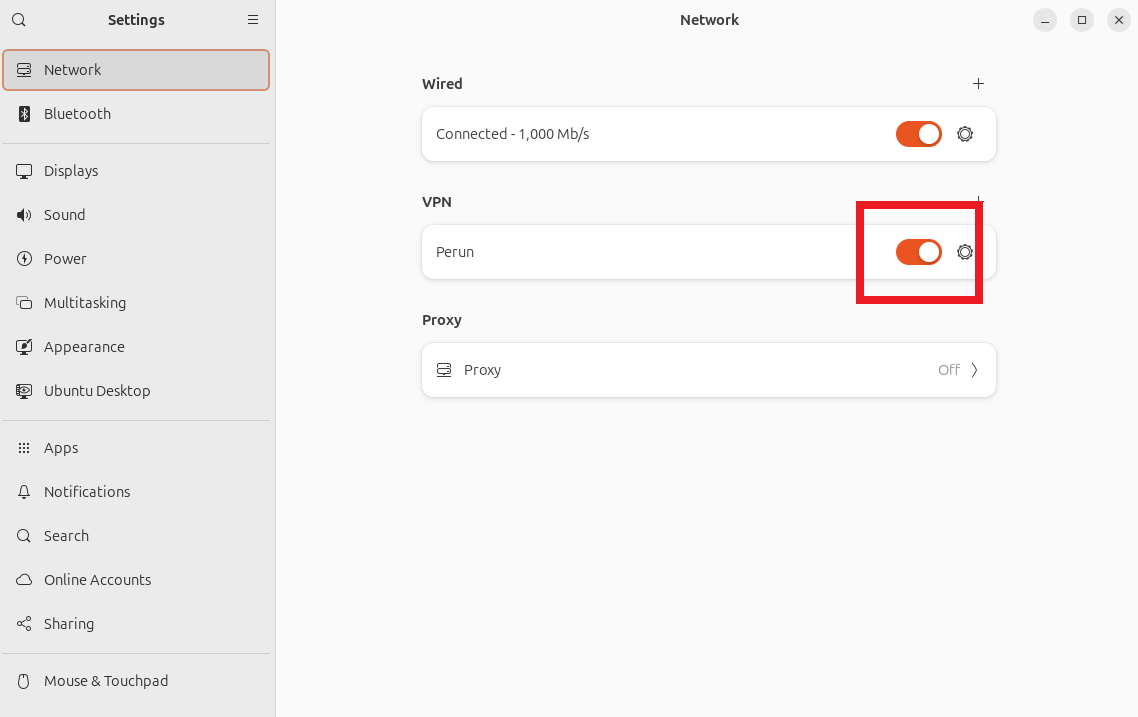The height and width of the screenshot is (717, 1138).
Task: Open the Settings search icon
Action: [x=18, y=19]
